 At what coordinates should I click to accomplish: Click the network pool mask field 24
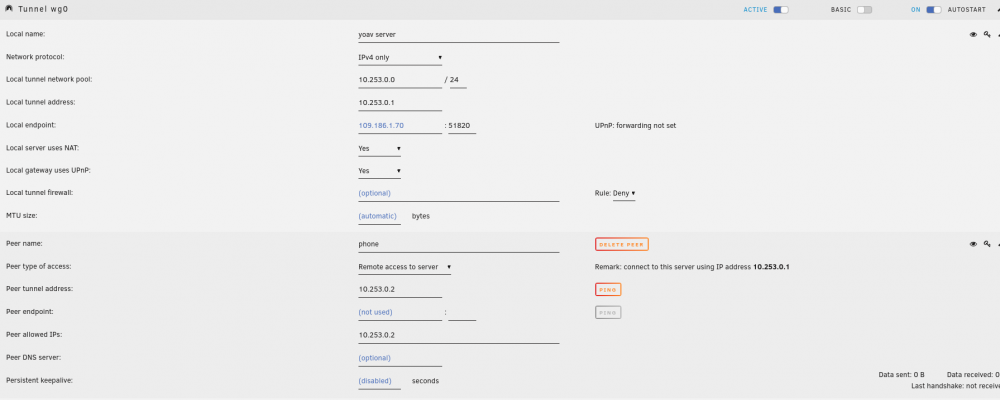[458, 80]
